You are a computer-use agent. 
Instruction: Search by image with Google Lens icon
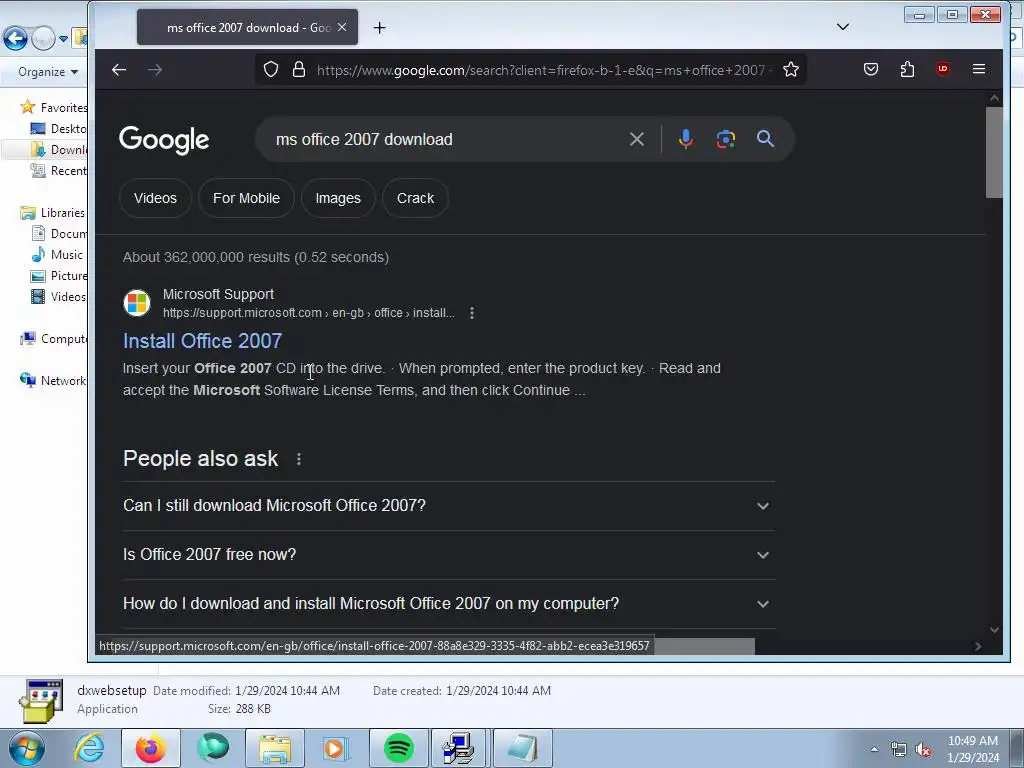pos(726,139)
